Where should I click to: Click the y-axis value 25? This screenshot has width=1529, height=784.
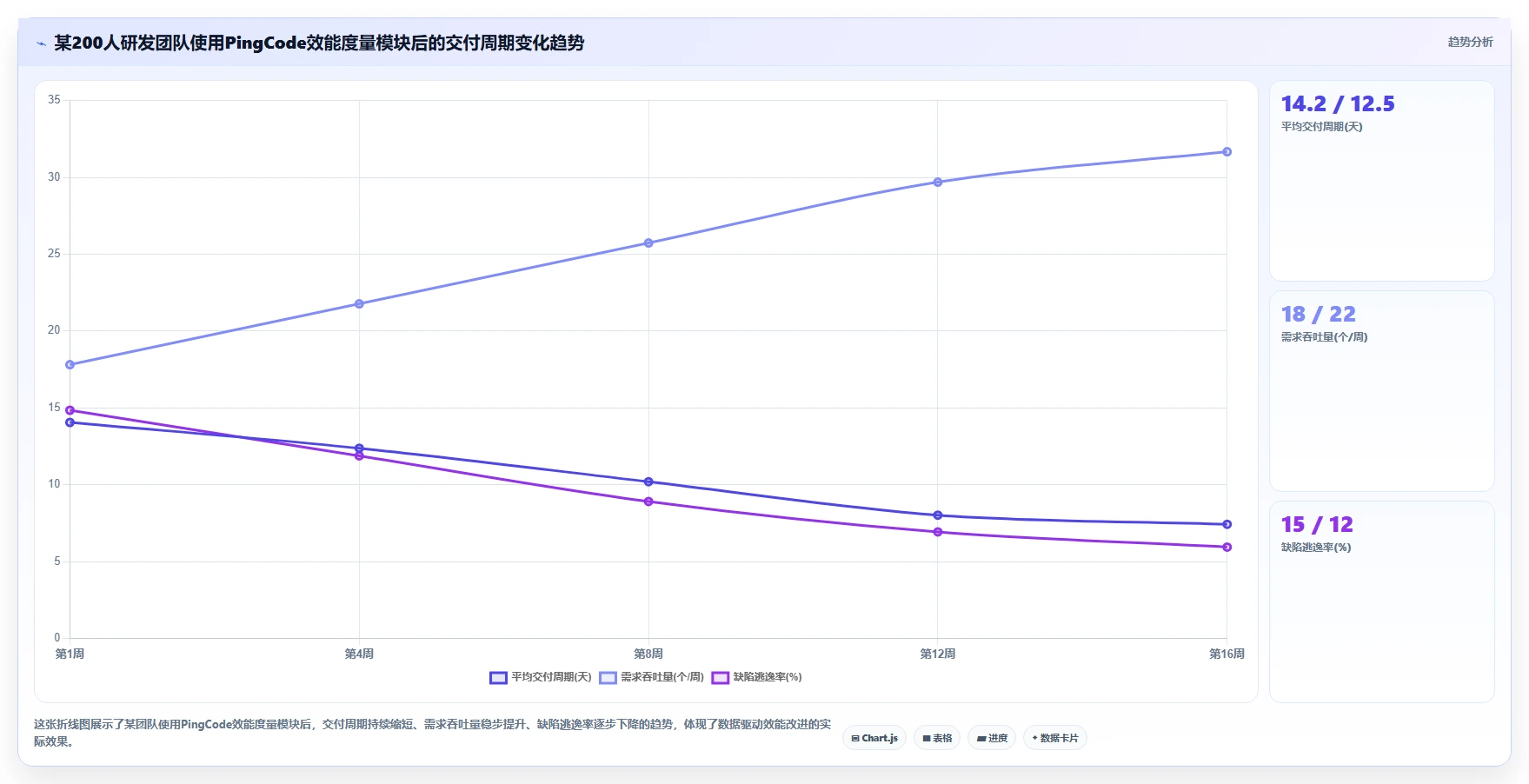point(54,254)
